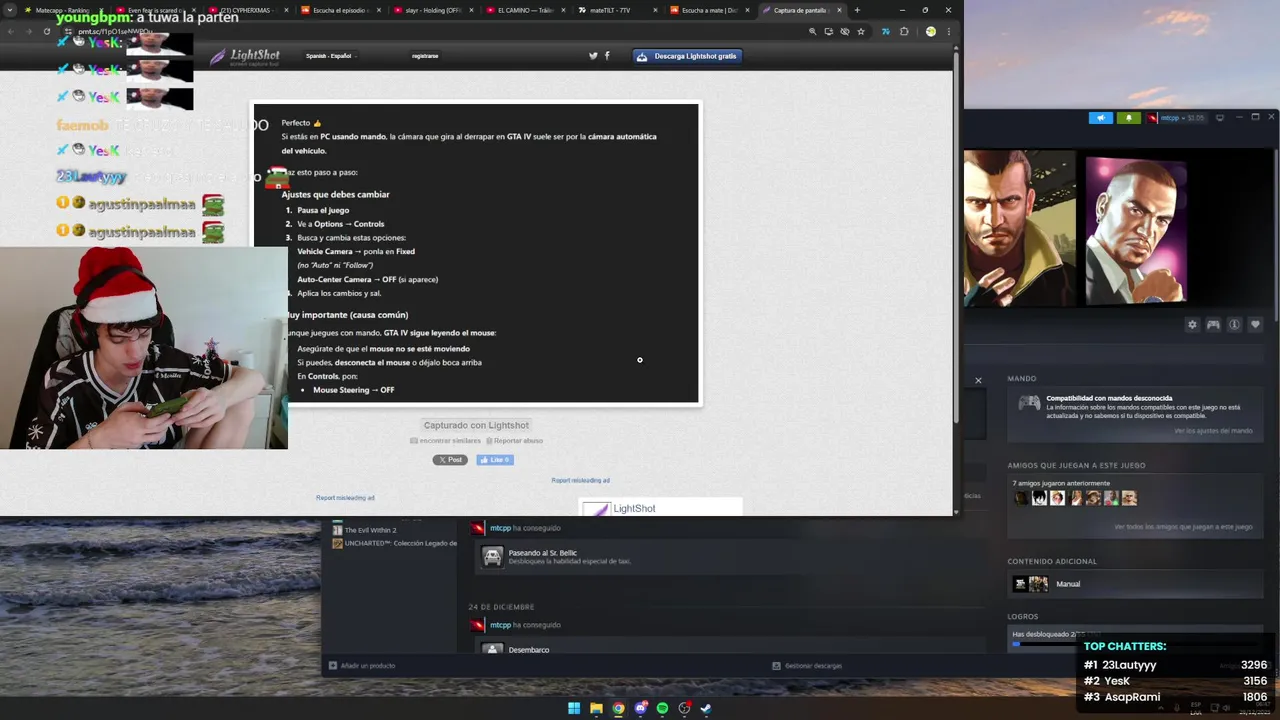Click Report misleading ad link below Like button
Viewport: 1280px width, 720px height.
tap(580, 480)
